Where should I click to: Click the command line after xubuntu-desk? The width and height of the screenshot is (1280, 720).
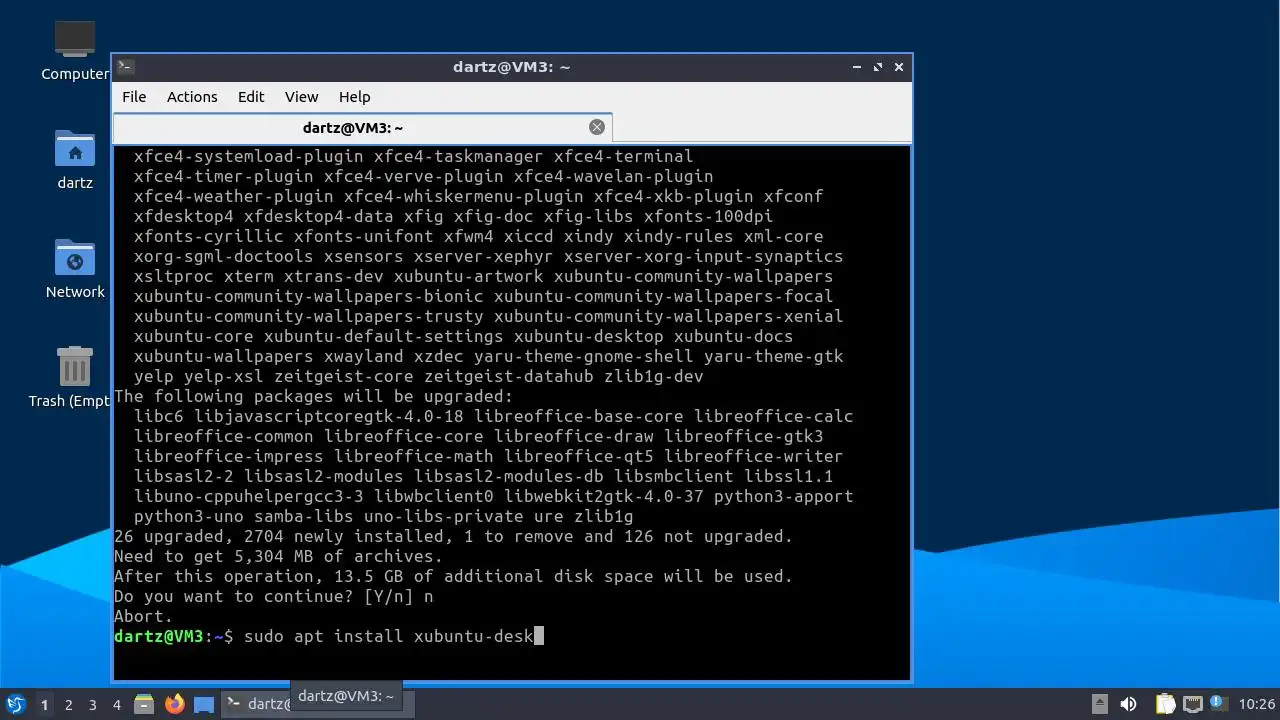click(x=539, y=636)
